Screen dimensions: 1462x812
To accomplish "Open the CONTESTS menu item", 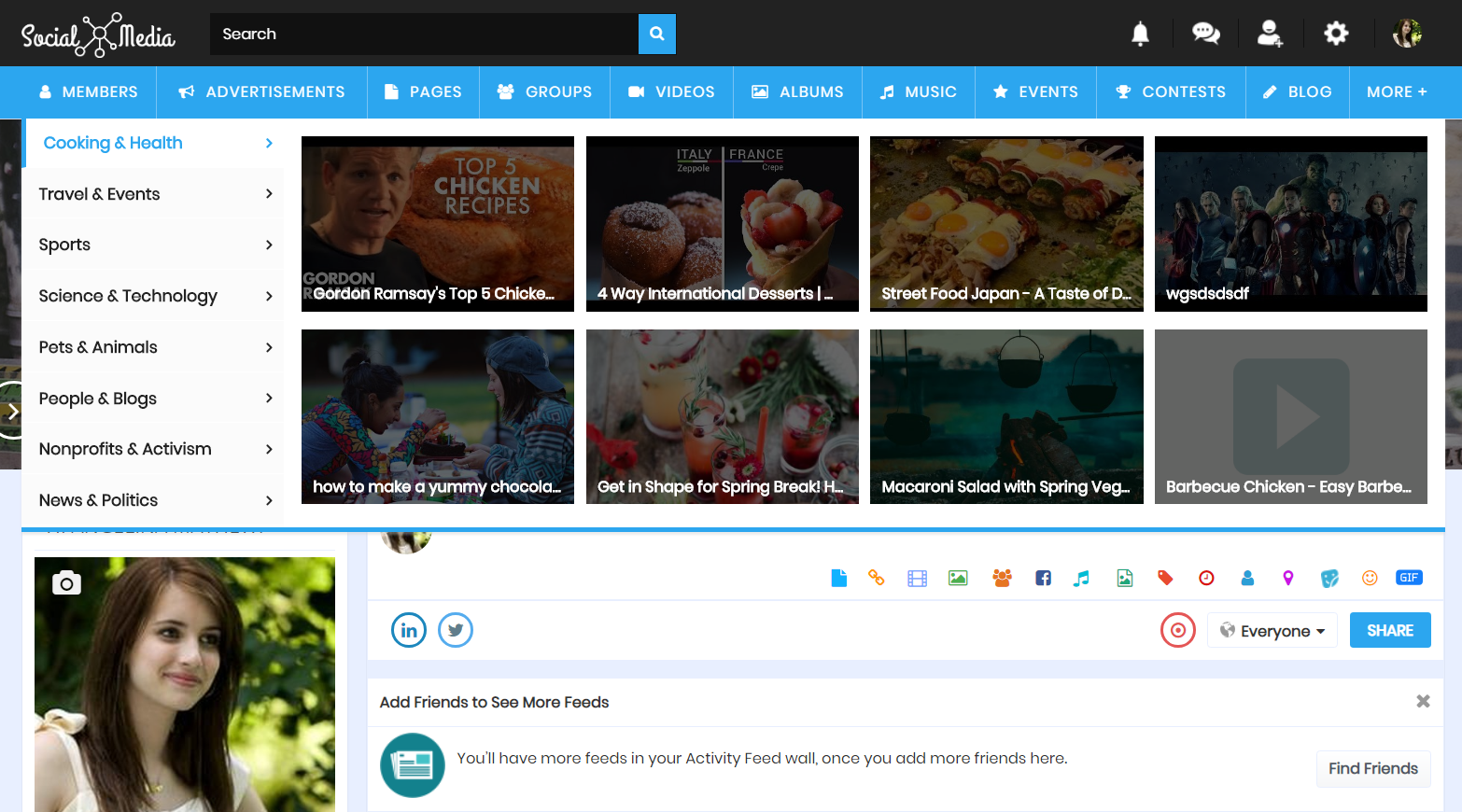I will [x=1170, y=91].
